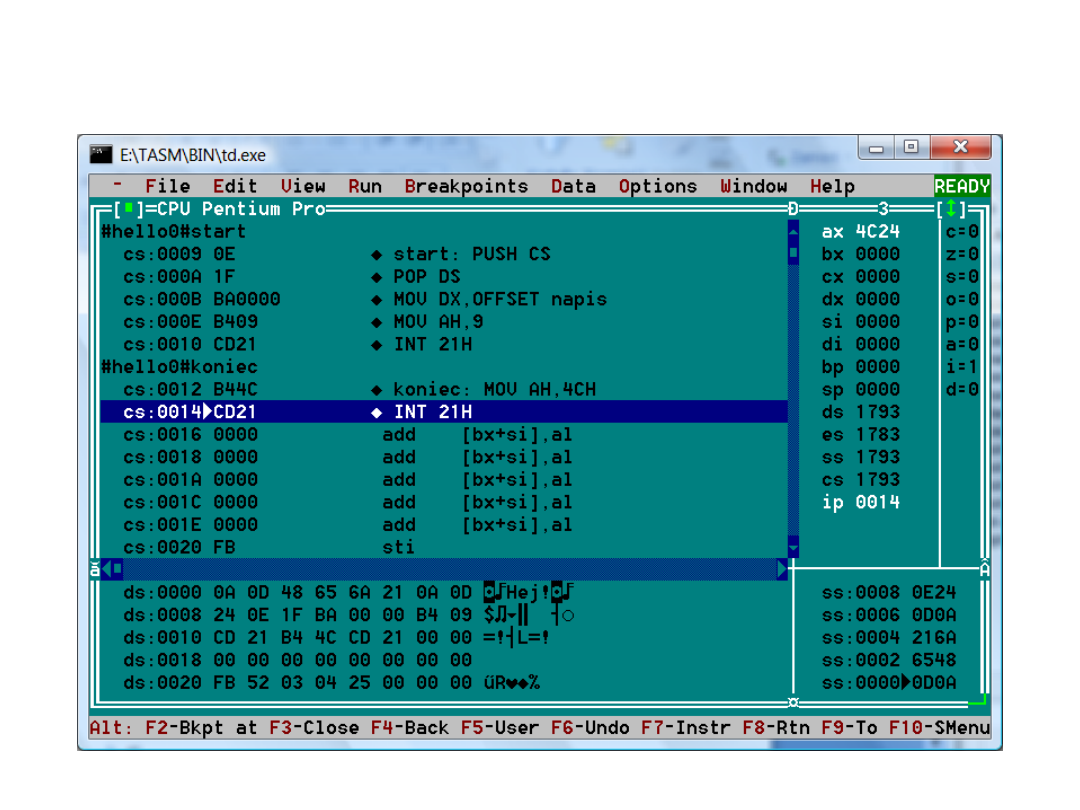This screenshot has height=810, width=1080.
Task: Click F3-Close in the bottom bar
Action: [x=313, y=728]
